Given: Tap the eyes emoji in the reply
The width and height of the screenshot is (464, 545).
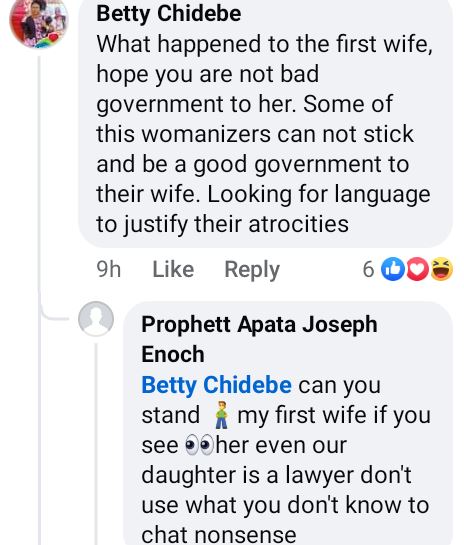Looking at the screenshot, I should (x=199, y=445).
